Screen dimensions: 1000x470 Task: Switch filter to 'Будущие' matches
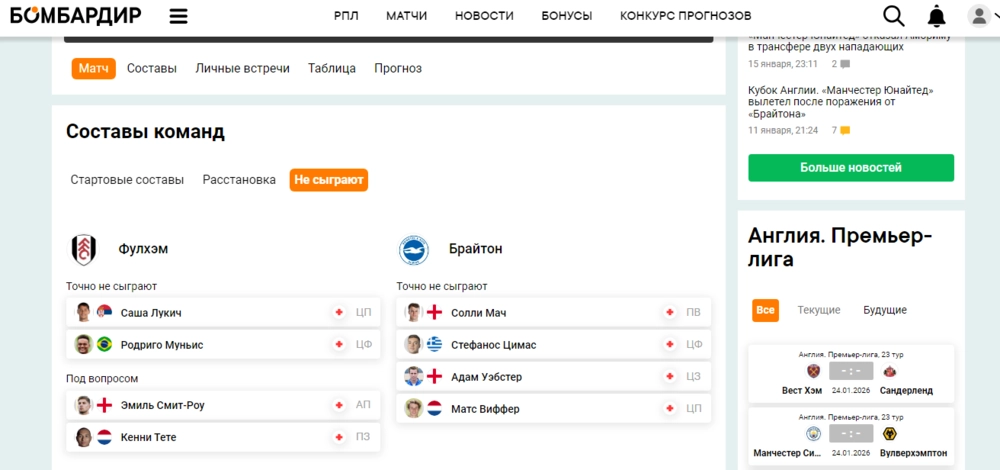point(884,310)
